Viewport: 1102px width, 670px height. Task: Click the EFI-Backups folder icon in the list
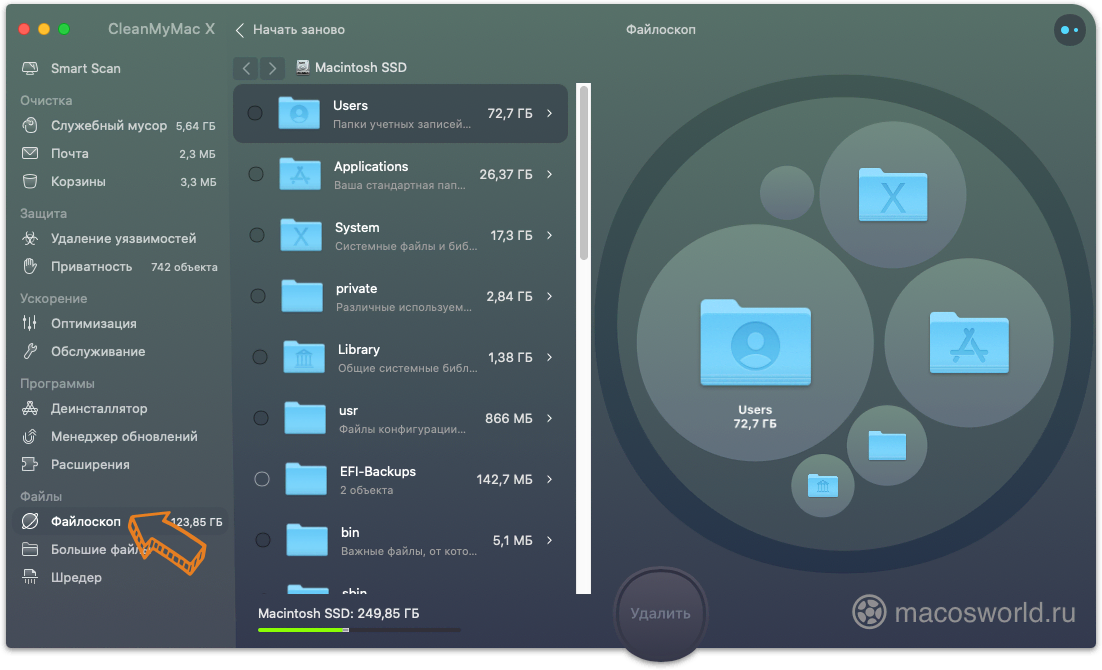[306, 479]
